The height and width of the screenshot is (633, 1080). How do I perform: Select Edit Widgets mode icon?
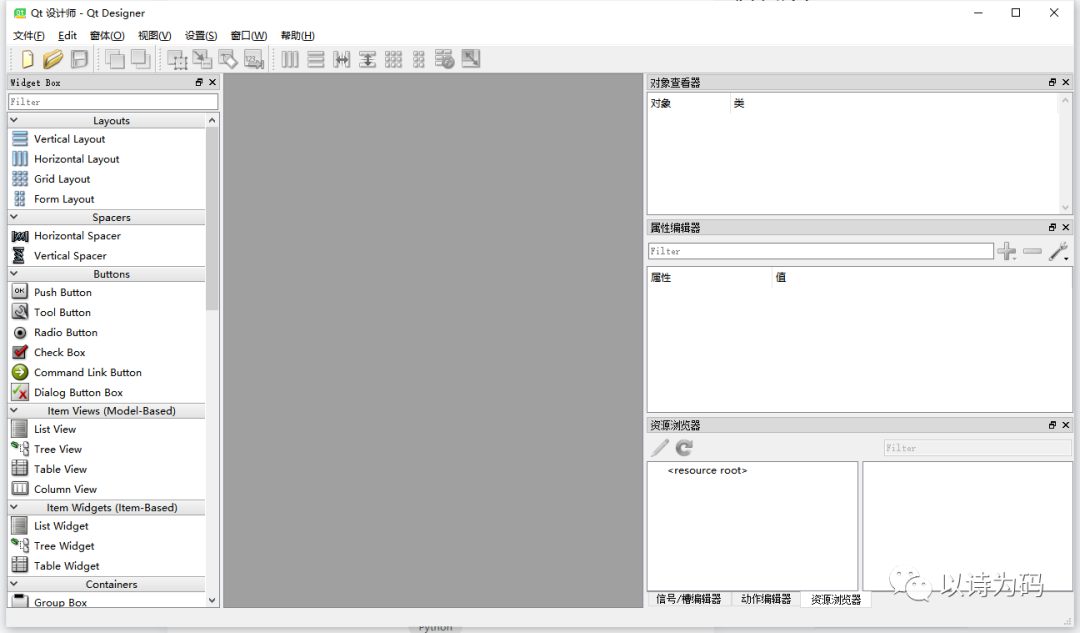(177, 59)
